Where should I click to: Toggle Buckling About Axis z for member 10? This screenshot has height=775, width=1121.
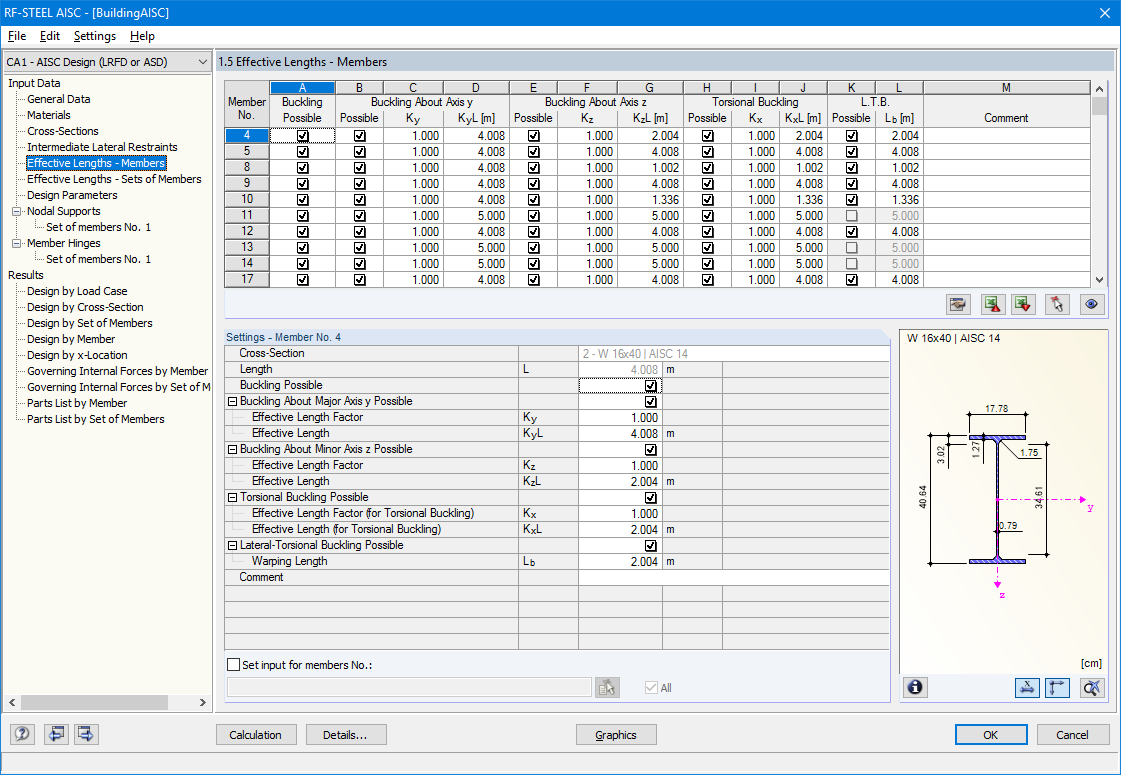tap(533, 199)
